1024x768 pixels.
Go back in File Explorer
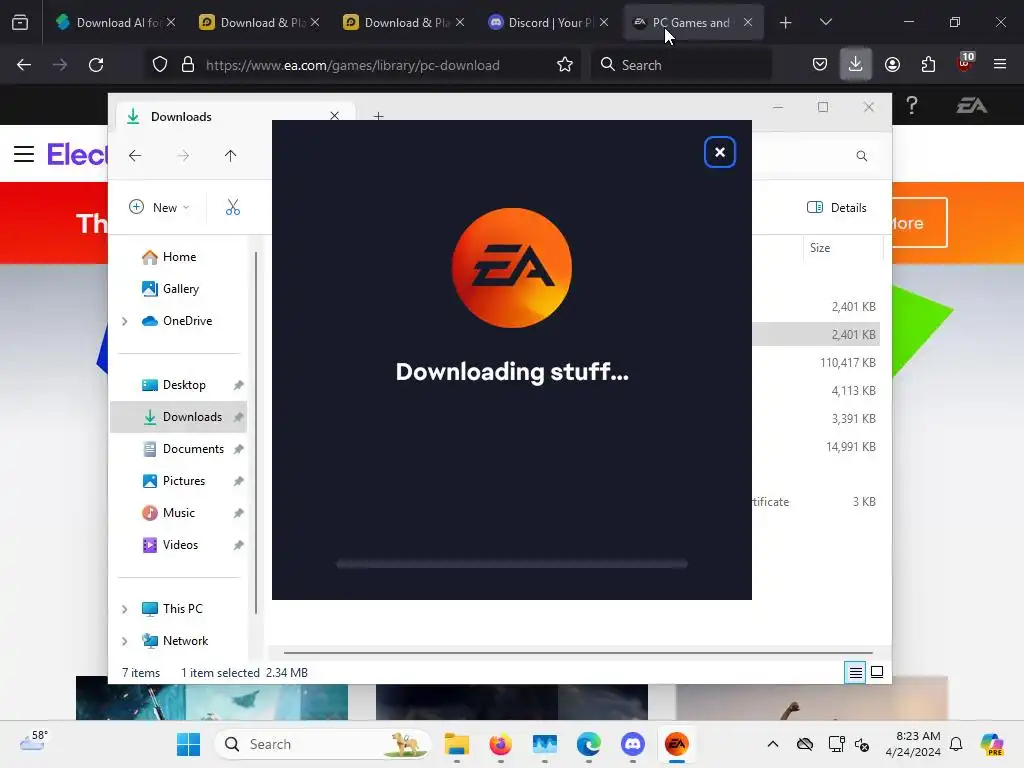point(135,155)
